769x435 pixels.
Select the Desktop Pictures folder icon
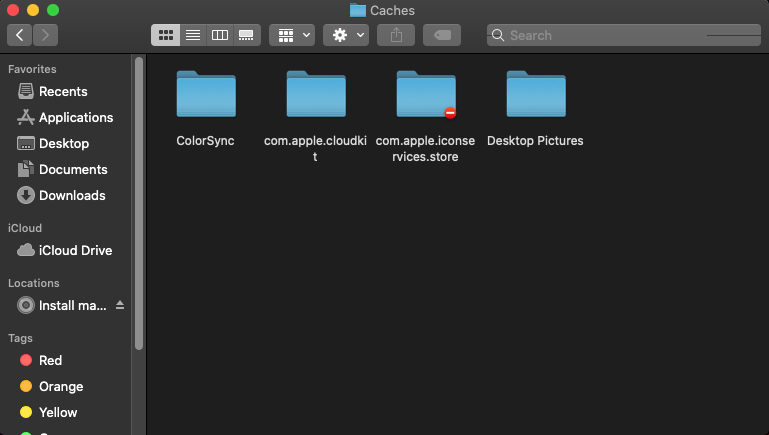(536, 94)
